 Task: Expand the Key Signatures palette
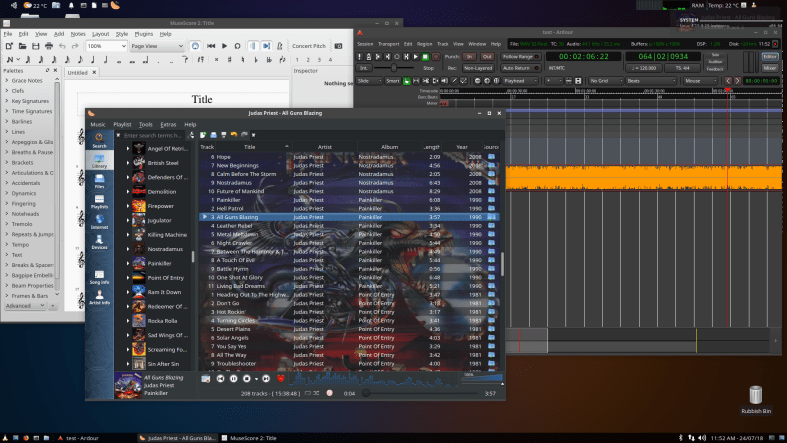coord(31,101)
